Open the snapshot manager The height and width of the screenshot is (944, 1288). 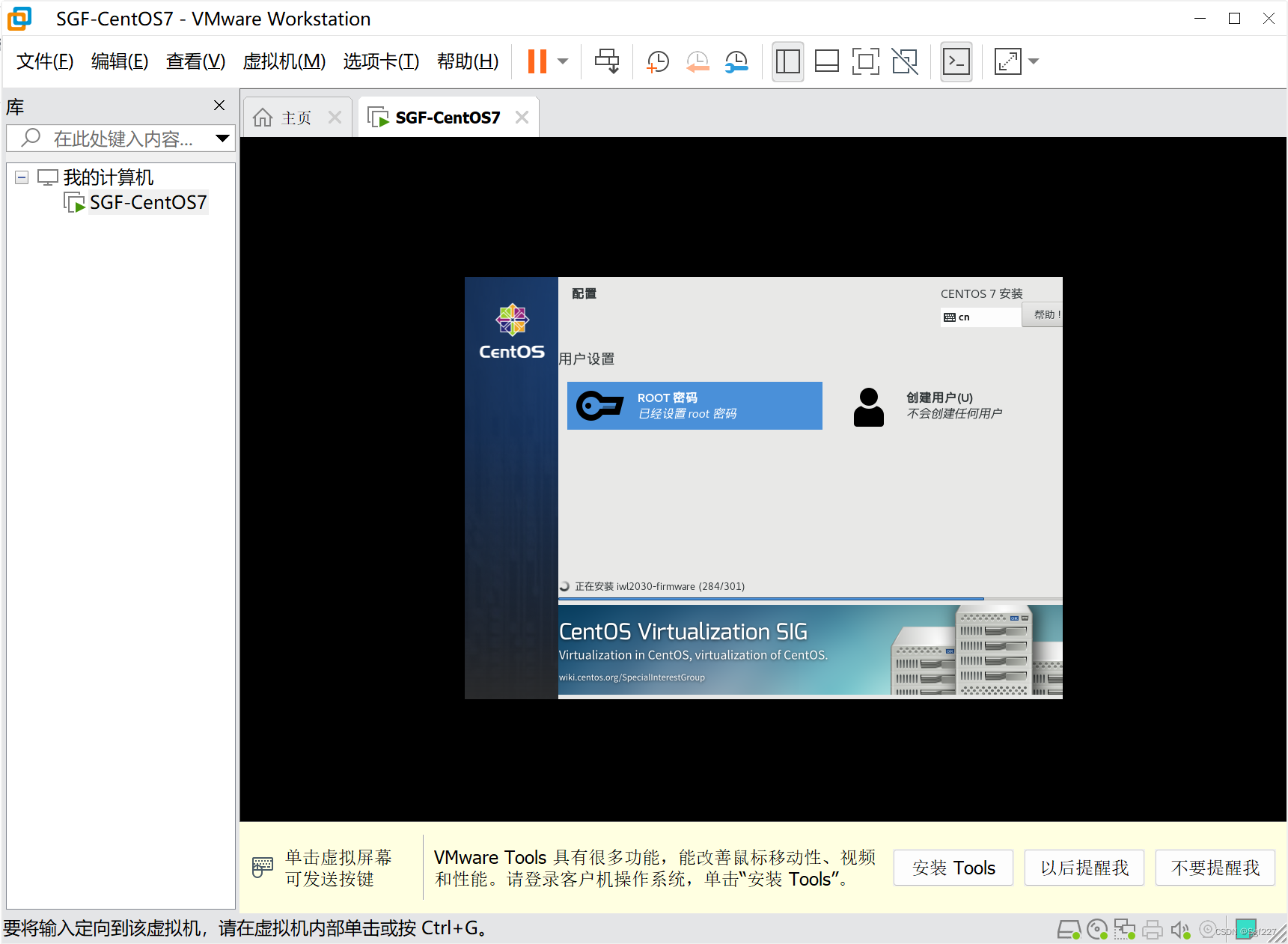(x=737, y=61)
